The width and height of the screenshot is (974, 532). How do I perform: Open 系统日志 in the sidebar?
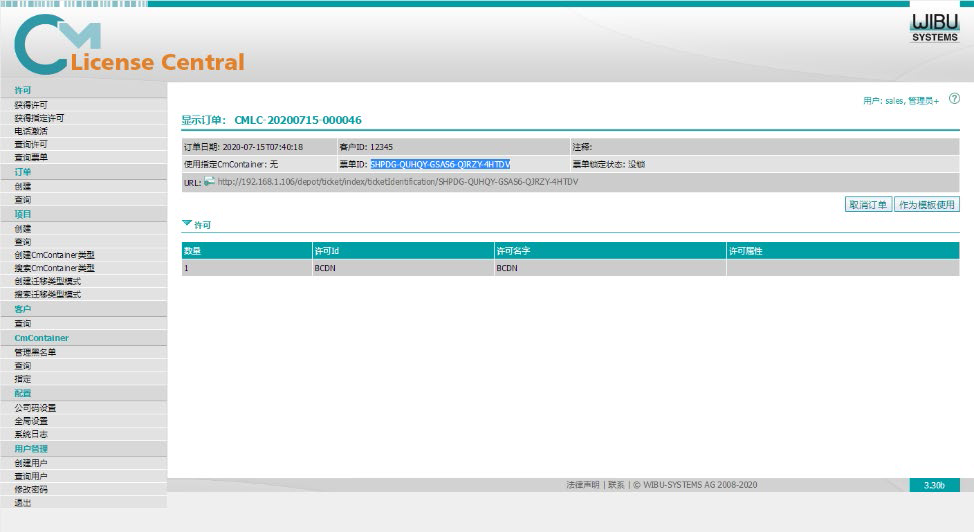point(31,434)
